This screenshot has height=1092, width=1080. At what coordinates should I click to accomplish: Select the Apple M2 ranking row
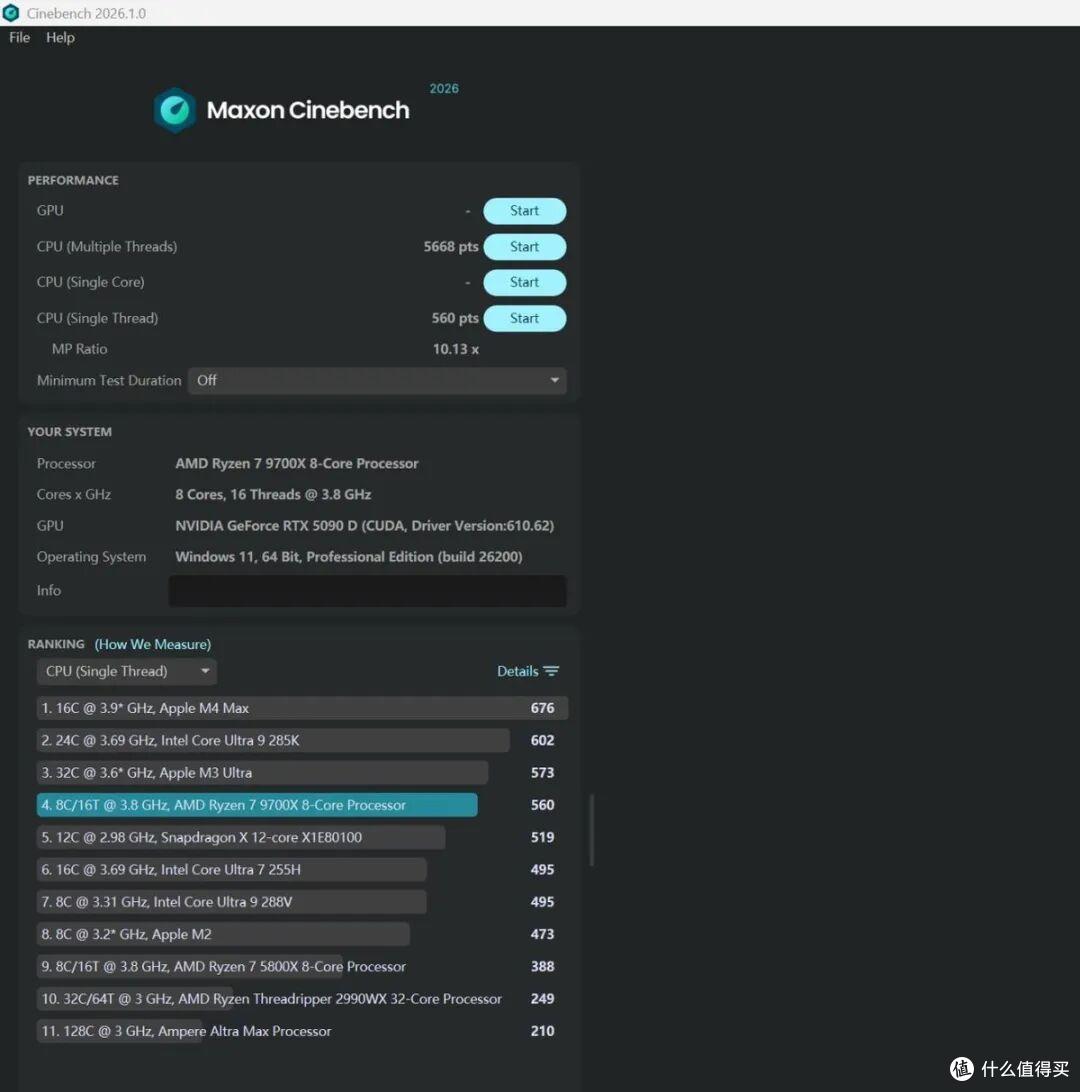302,934
